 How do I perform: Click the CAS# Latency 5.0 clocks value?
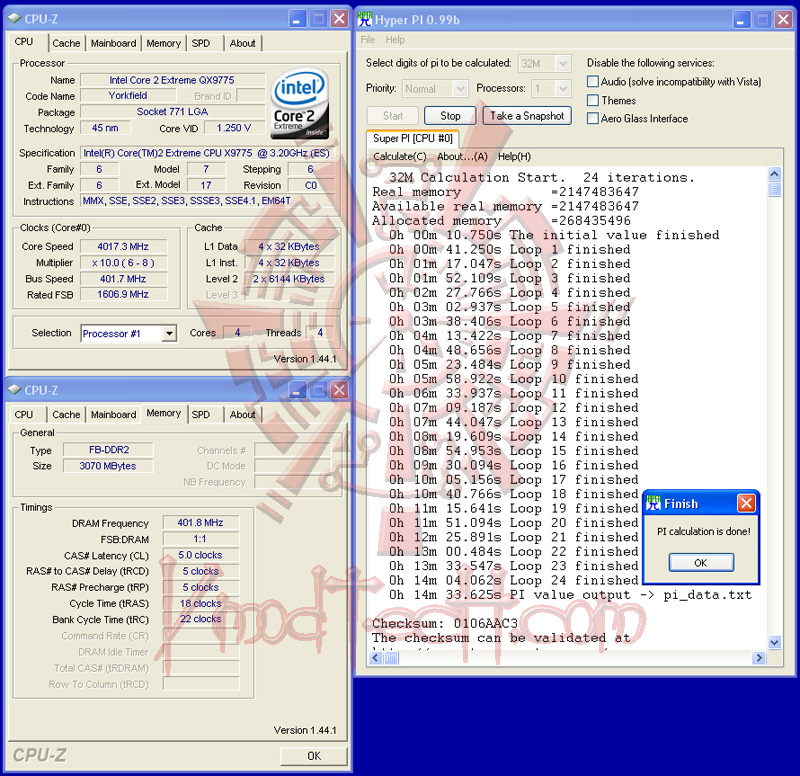click(x=201, y=555)
